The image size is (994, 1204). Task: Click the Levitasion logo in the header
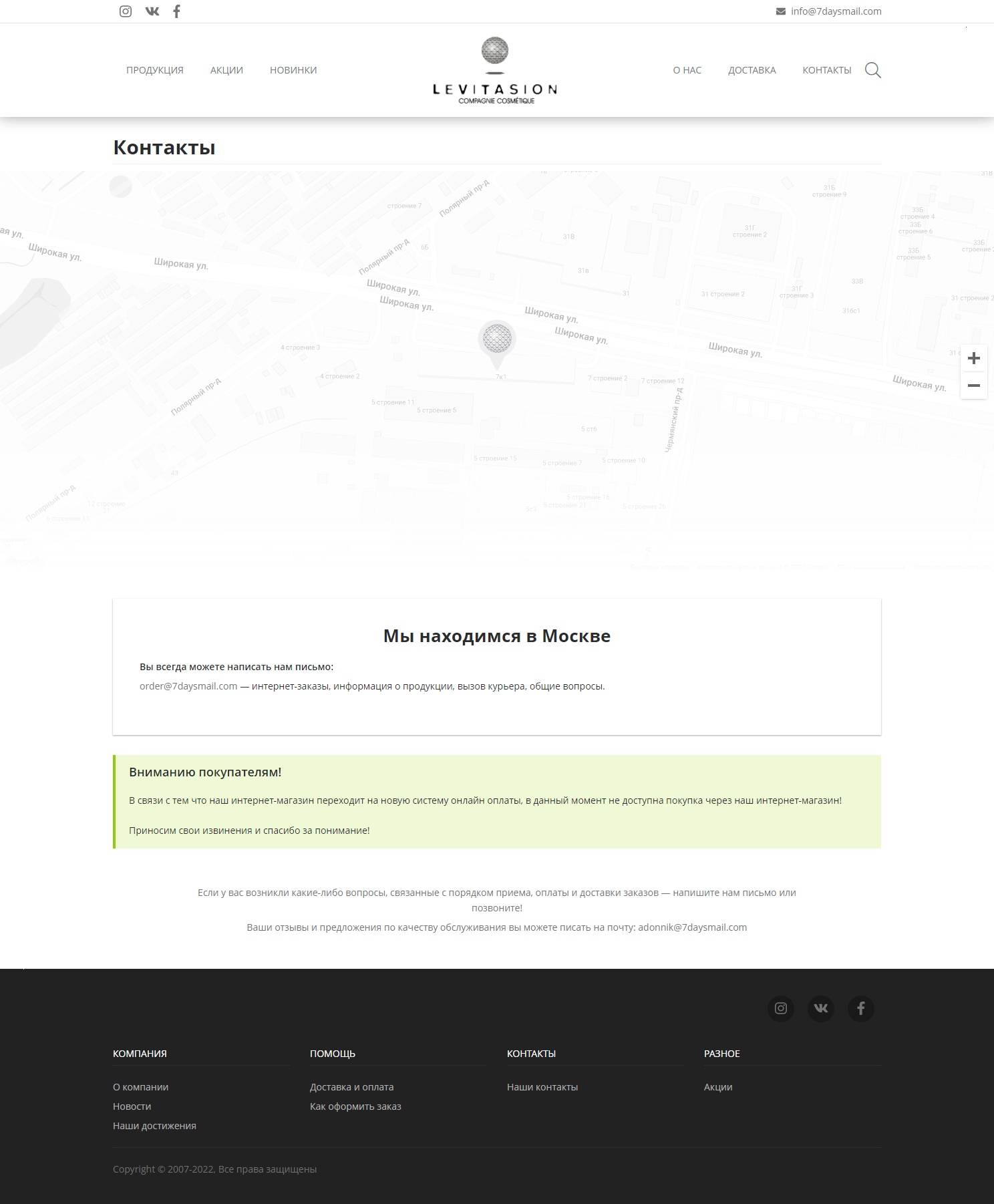point(495,70)
